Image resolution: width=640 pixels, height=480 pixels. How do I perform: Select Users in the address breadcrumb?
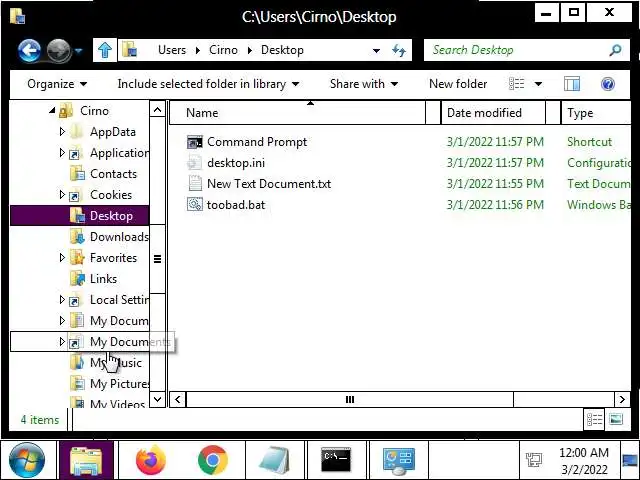tap(172, 50)
